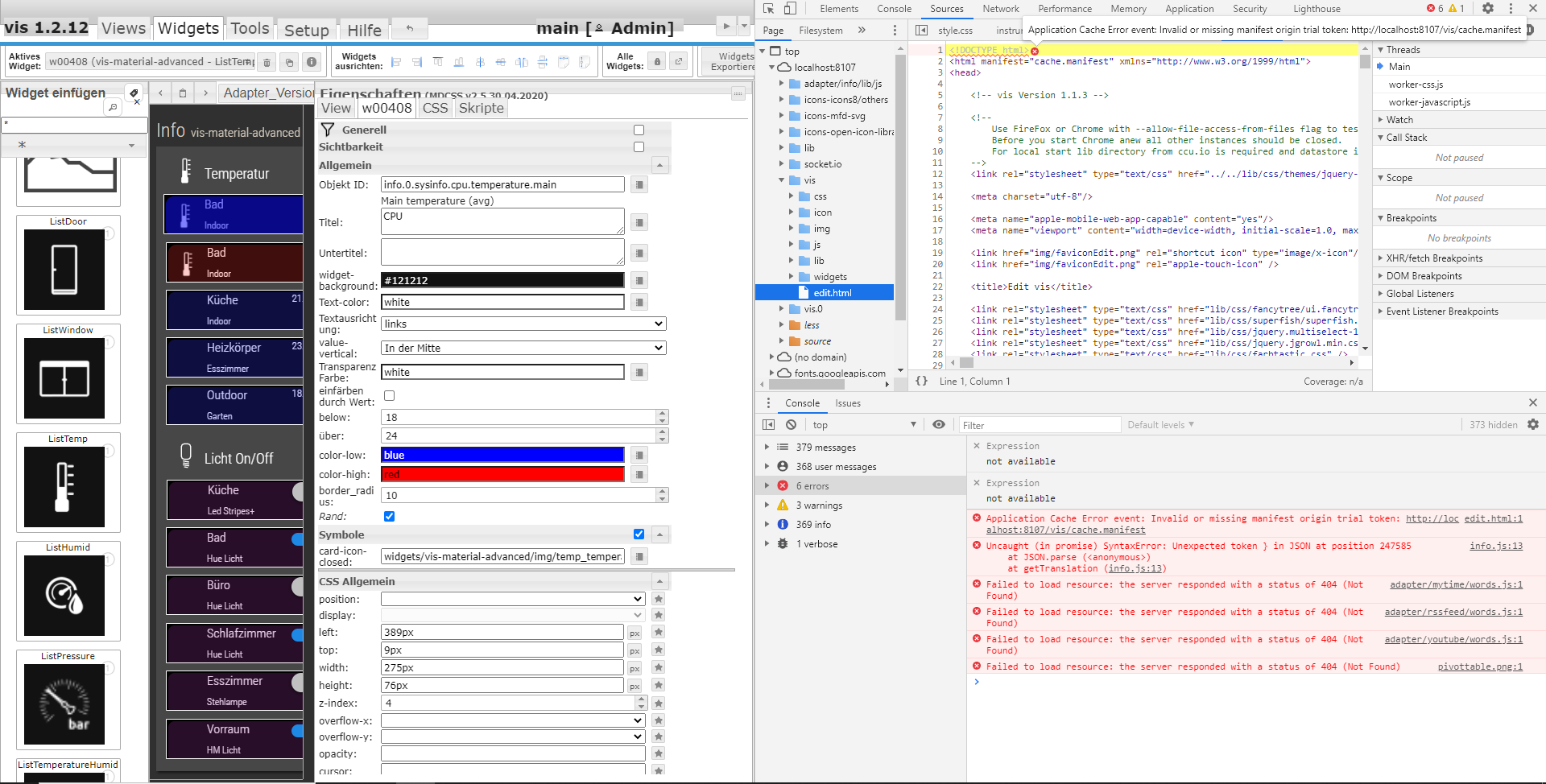Viewport: 1546px width, 784px height.
Task: Open the pivottable.png:1 link
Action: pos(1480,666)
